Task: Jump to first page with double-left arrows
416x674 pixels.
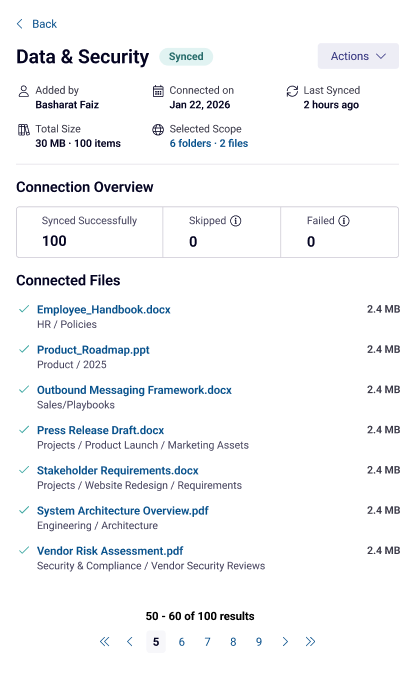Action: pos(104,642)
